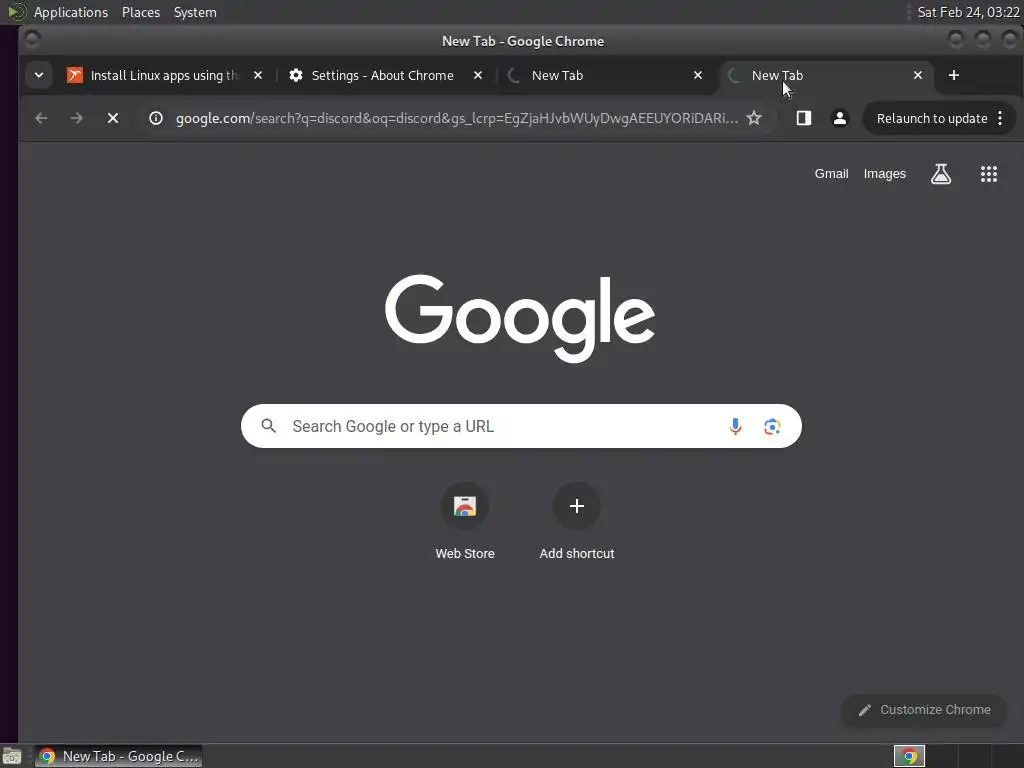Open the Web Store shortcut
The width and height of the screenshot is (1024, 768).
click(x=465, y=522)
